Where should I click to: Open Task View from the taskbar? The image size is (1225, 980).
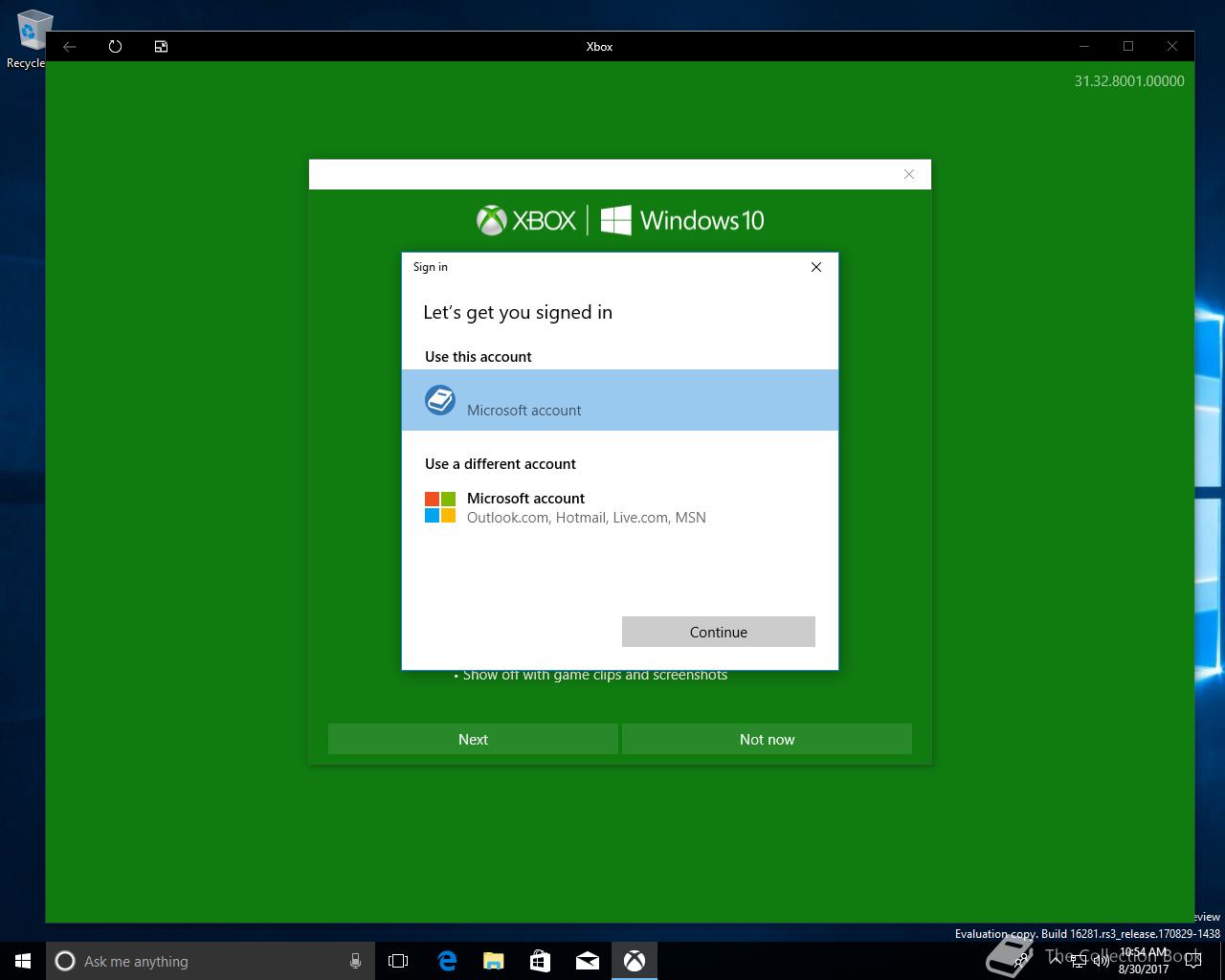(x=398, y=961)
